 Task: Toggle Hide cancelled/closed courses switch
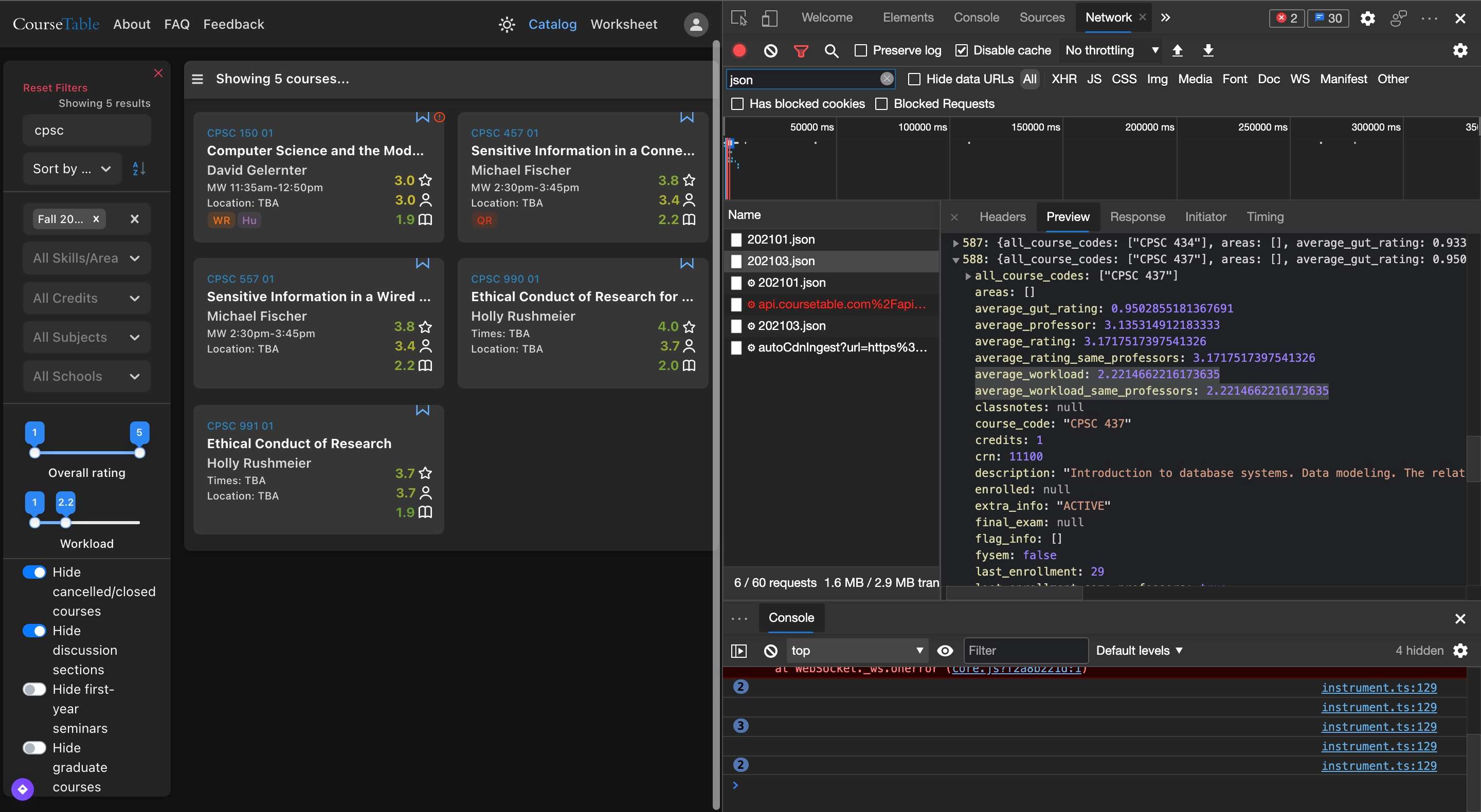pos(34,573)
